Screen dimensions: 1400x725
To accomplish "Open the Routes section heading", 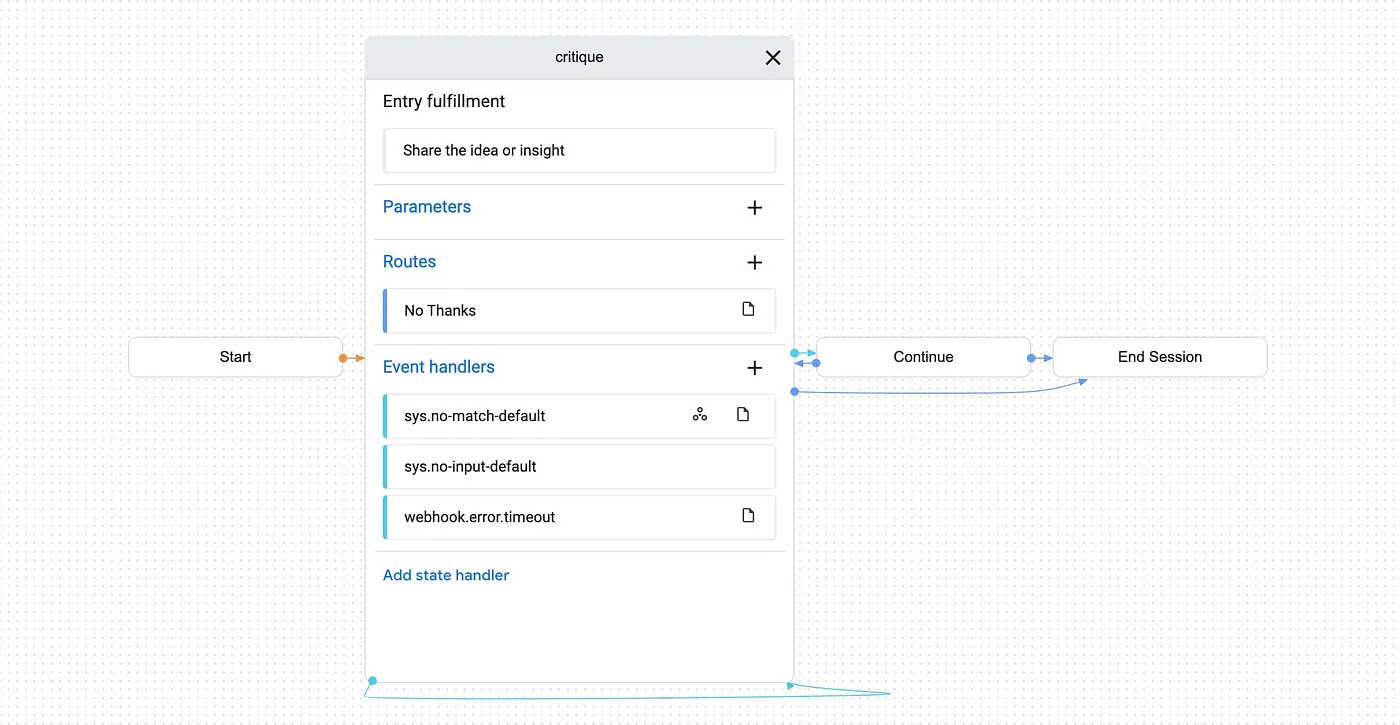I will [409, 262].
